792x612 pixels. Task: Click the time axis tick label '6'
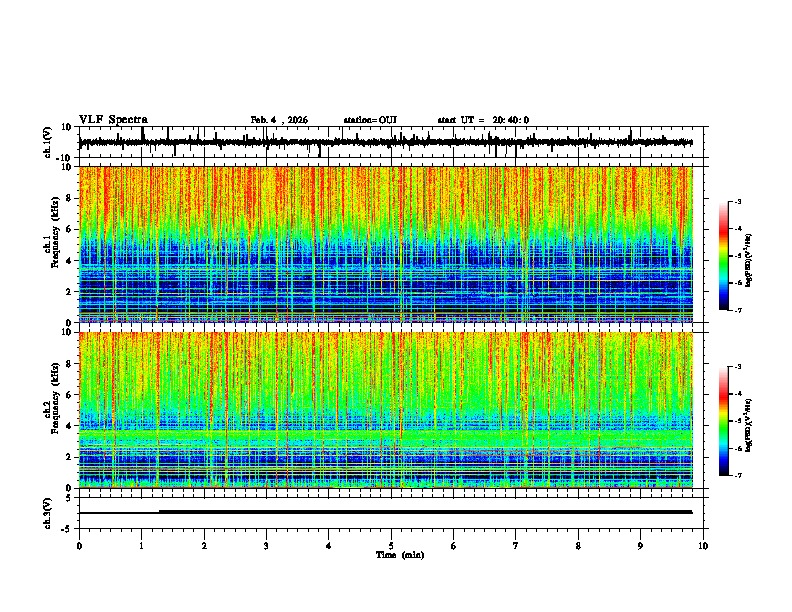[454, 546]
